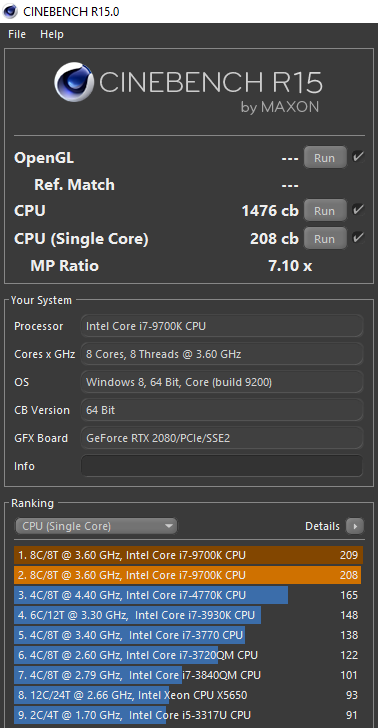
Task: Click the Processor field showing i7-9700K
Action: (x=222, y=326)
